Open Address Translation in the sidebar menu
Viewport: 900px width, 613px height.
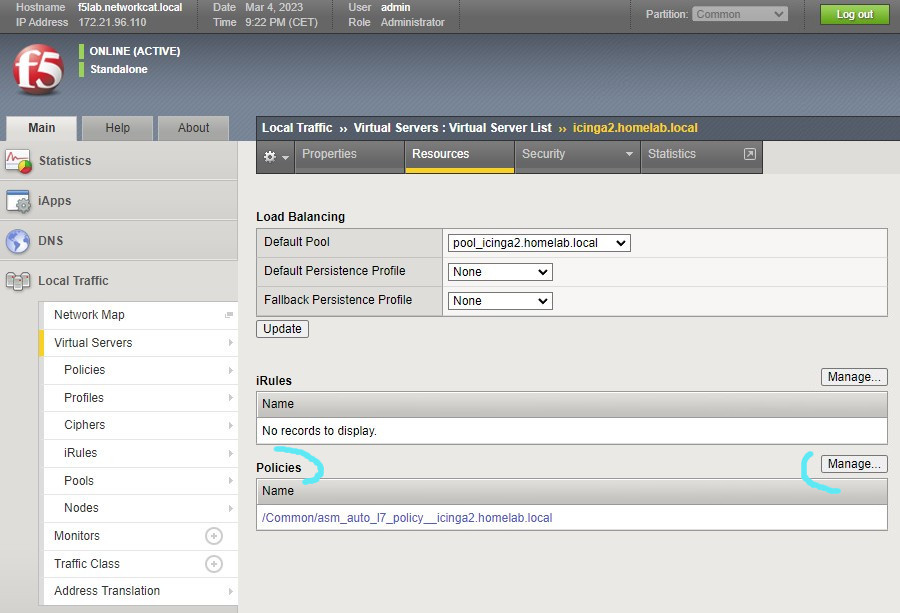coord(107,591)
